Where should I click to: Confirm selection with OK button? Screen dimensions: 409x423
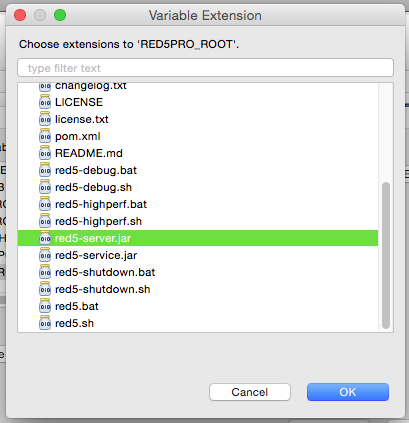(x=348, y=392)
